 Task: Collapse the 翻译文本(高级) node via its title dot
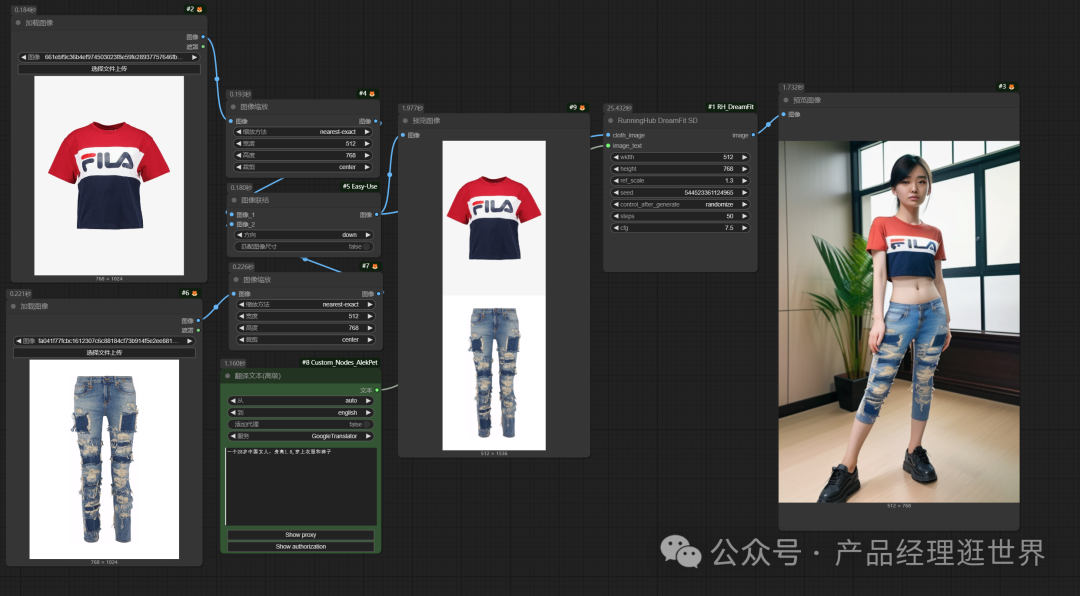pyautogui.click(x=227, y=376)
